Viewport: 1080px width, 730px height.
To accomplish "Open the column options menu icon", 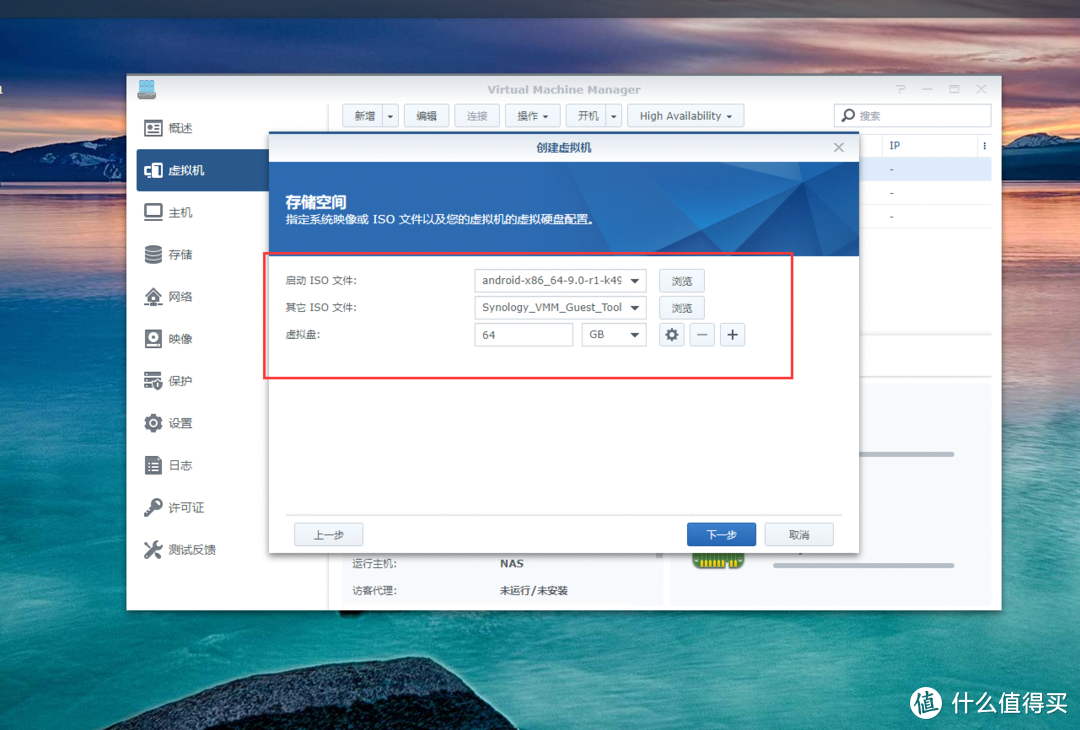I will click(984, 145).
